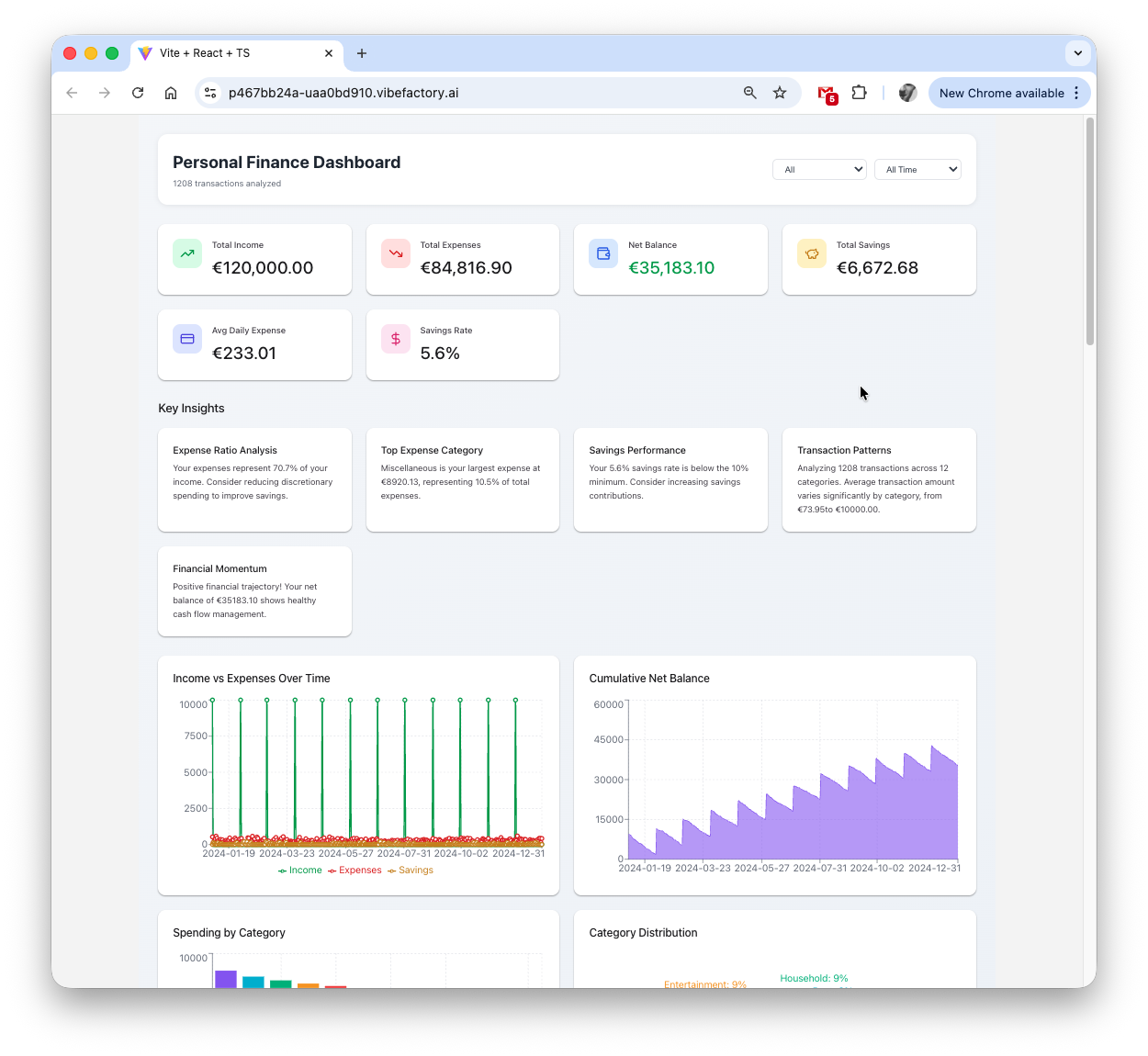Open the Chrome three-dot menu
Viewport: 1148px width, 1056px height.
pyautogui.click(x=1075, y=93)
